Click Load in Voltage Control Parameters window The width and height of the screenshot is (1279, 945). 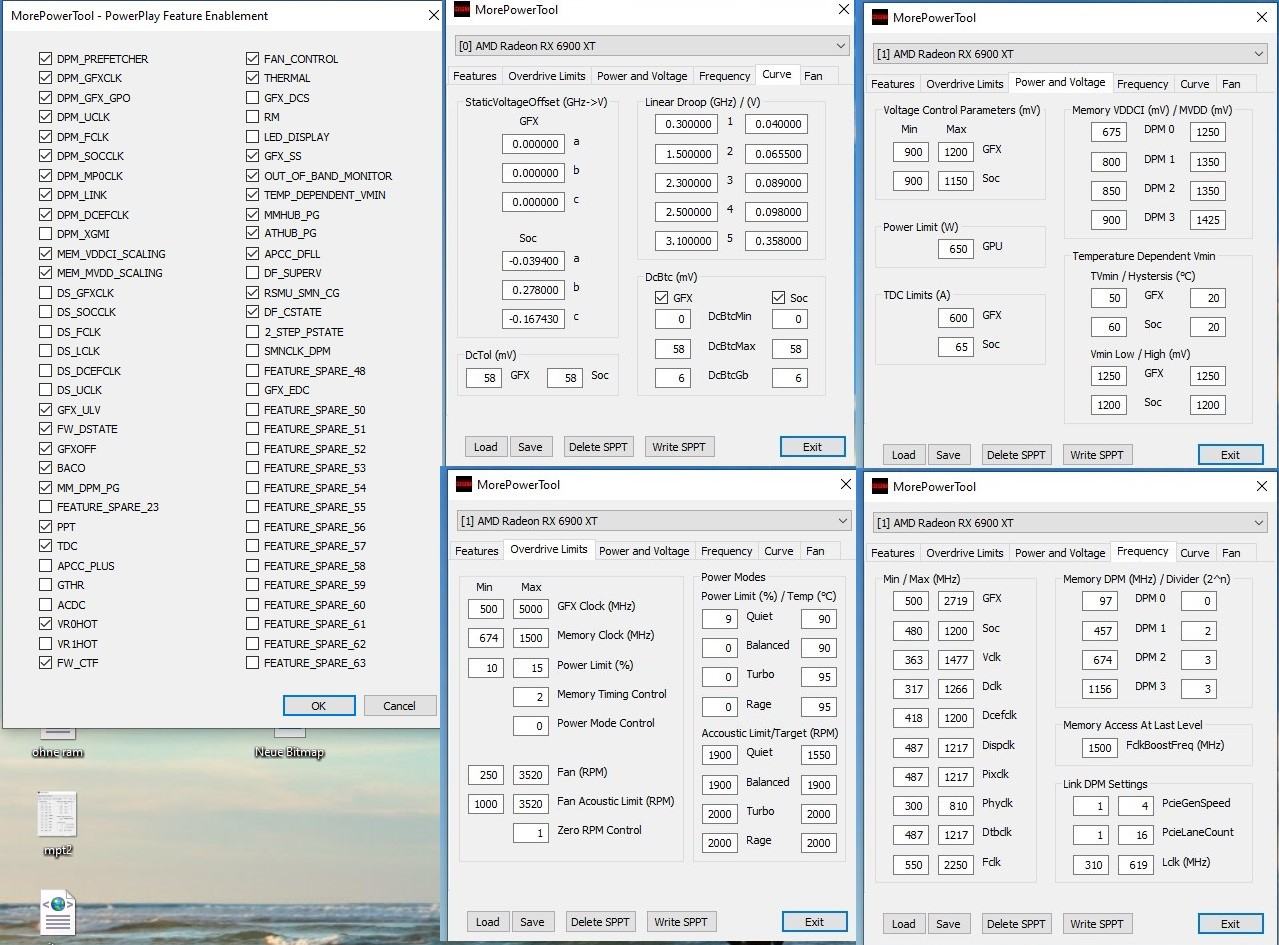tap(903, 455)
